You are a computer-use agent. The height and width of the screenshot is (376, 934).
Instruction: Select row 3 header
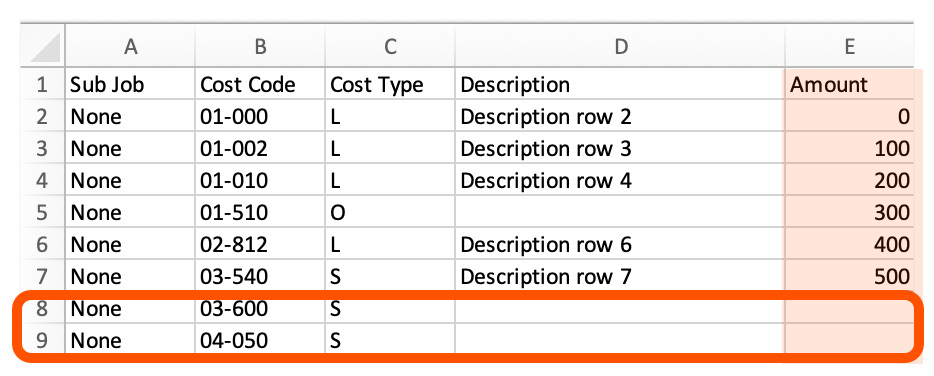(x=43, y=148)
